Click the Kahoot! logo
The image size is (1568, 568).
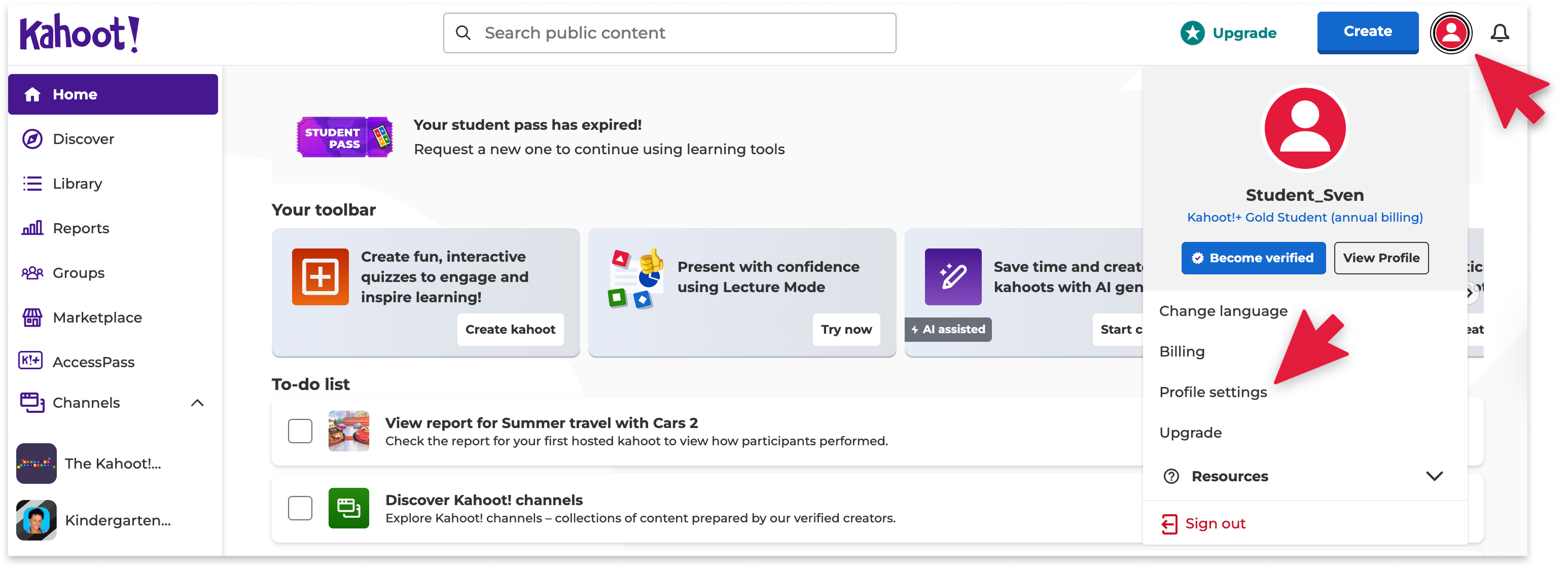click(80, 33)
